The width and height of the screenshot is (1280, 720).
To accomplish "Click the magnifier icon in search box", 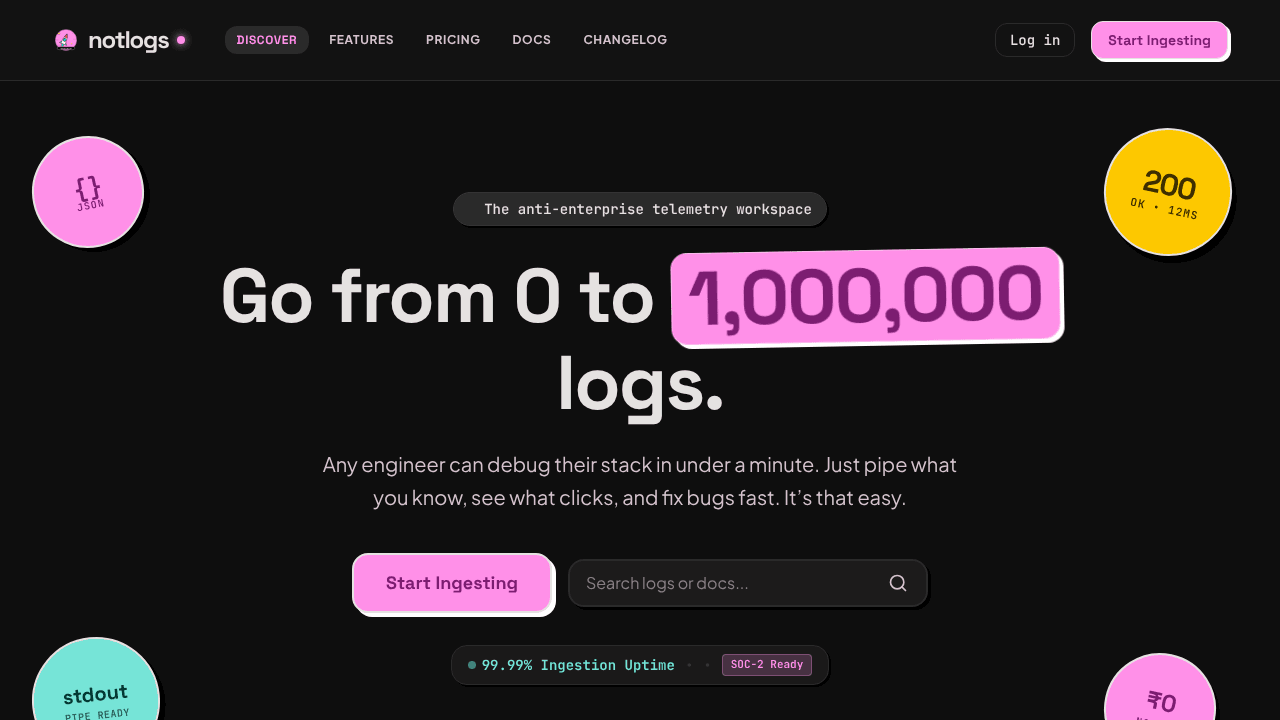I will click(x=898, y=583).
